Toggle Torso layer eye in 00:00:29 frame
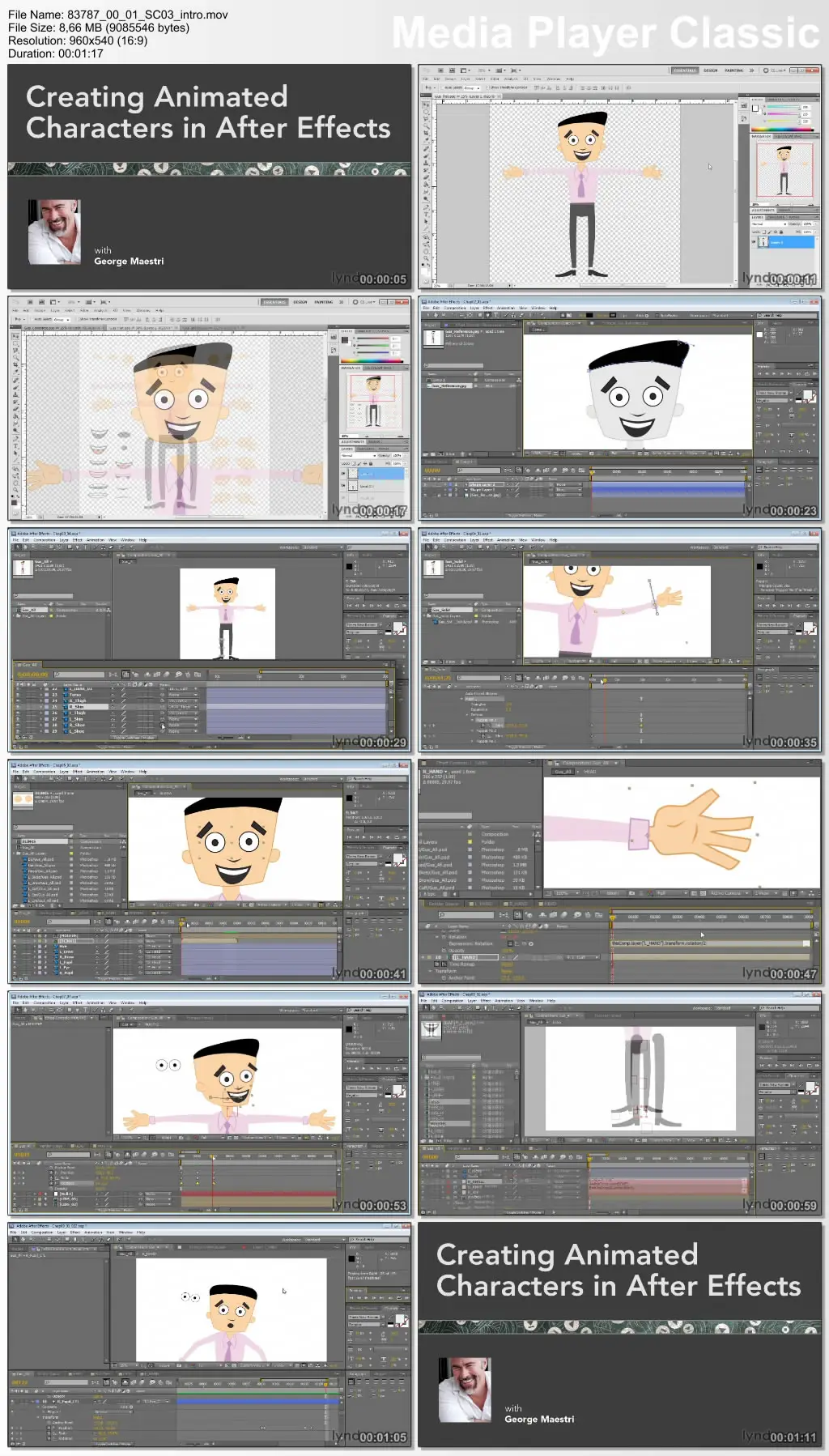The width and height of the screenshot is (829, 1456). coord(18,695)
